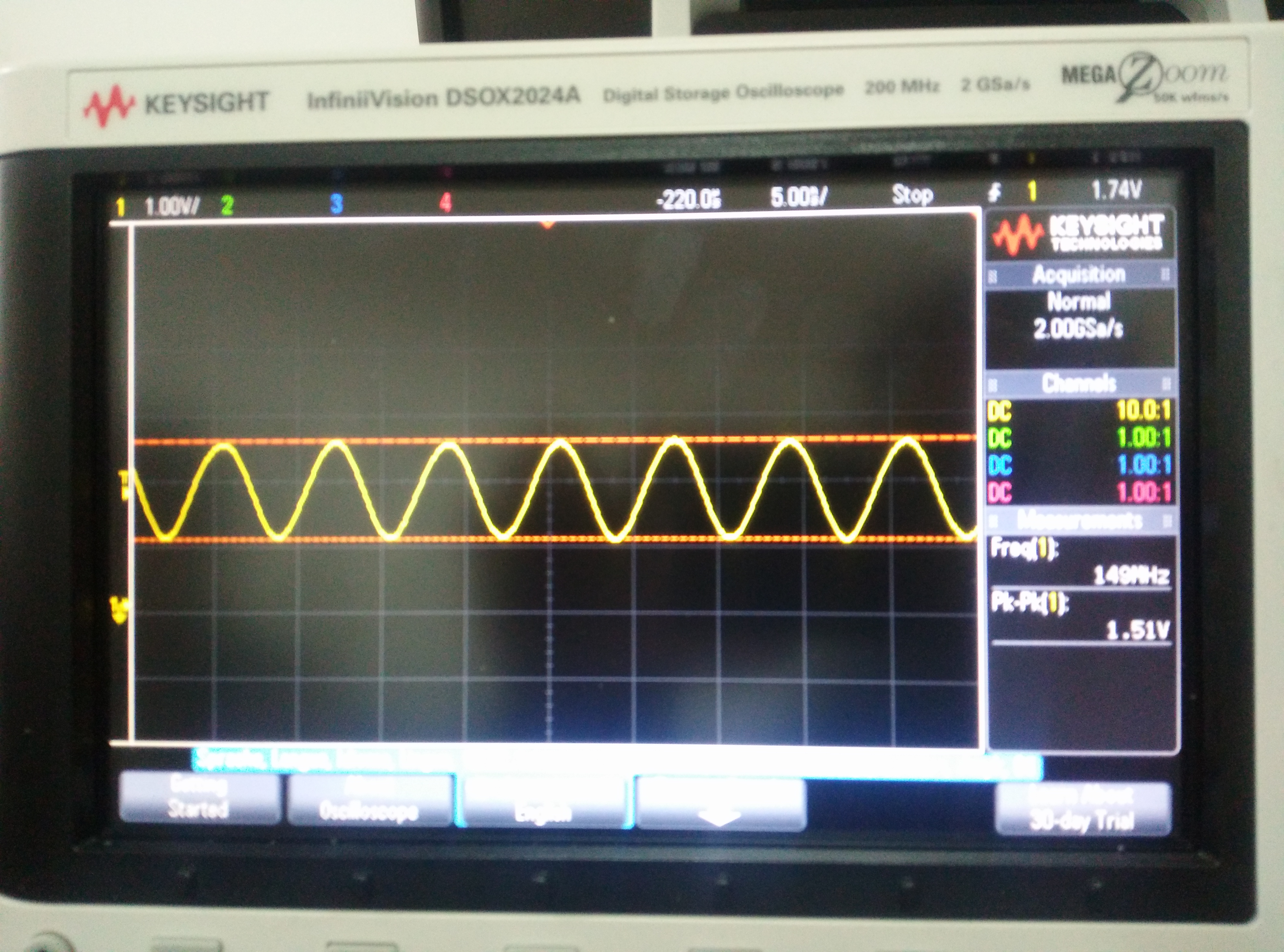Viewport: 1284px width, 952px height.
Task: Click the trigger rising-edge slope icon
Action: (995, 193)
